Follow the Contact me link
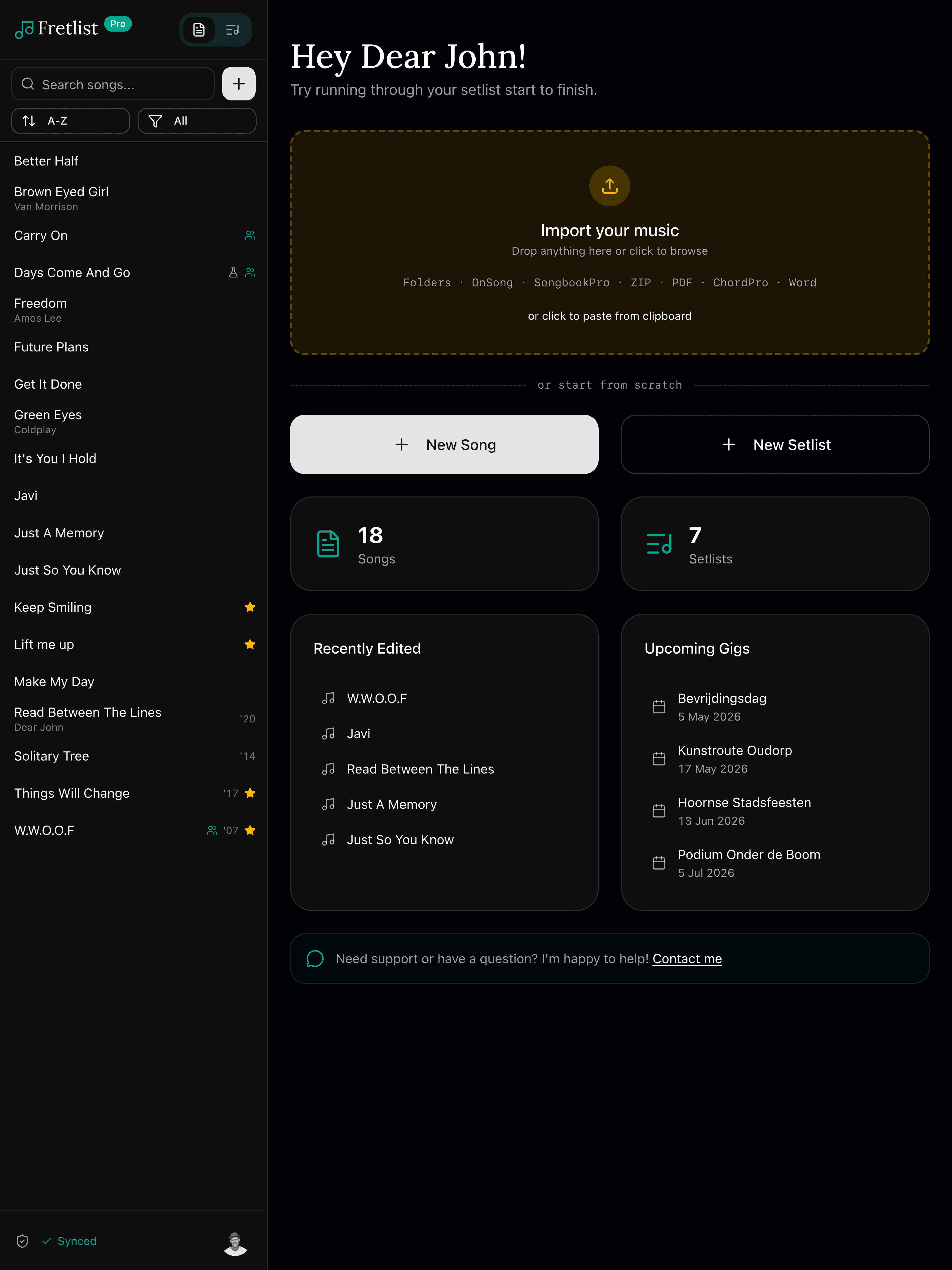 (x=687, y=959)
